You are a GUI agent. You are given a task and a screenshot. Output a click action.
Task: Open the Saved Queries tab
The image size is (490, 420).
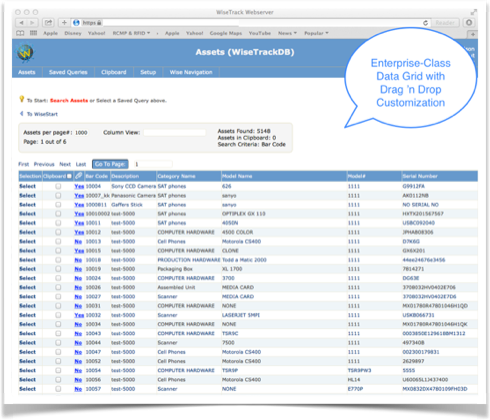(x=68, y=72)
